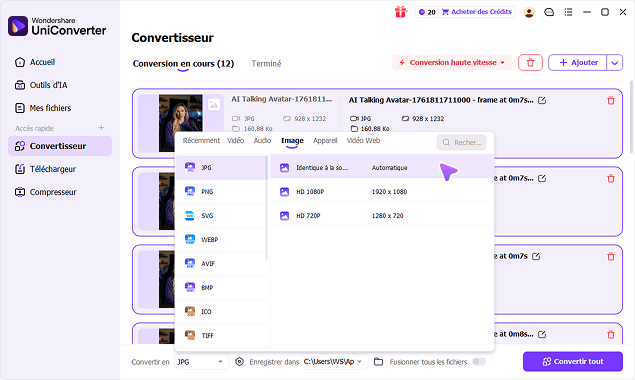Open the save path C:\Users\WS dropdown
The height and width of the screenshot is (380, 635).
pyautogui.click(x=335, y=362)
